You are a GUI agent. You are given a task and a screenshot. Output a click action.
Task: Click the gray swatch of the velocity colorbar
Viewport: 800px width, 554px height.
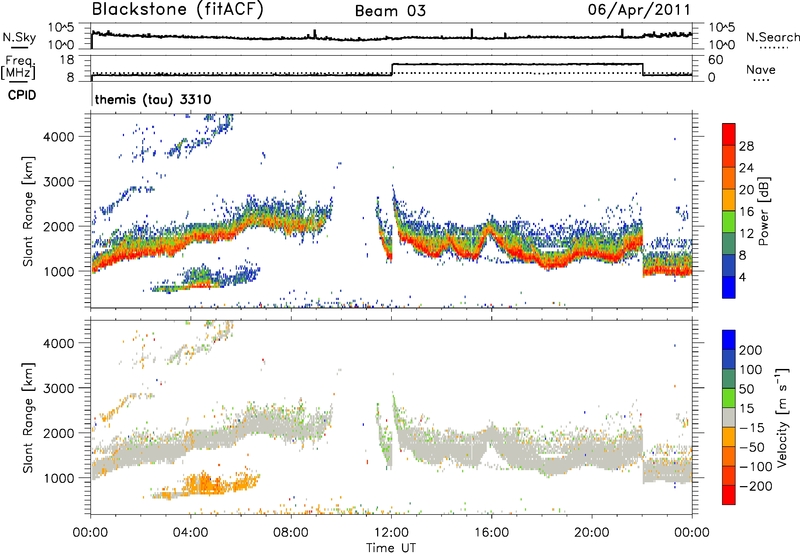tap(729, 418)
